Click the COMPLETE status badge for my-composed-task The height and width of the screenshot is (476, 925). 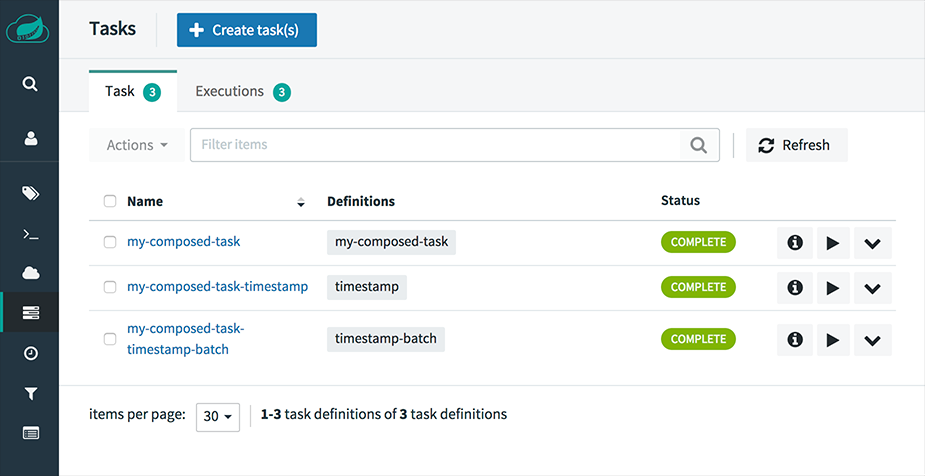pos(698,242)
